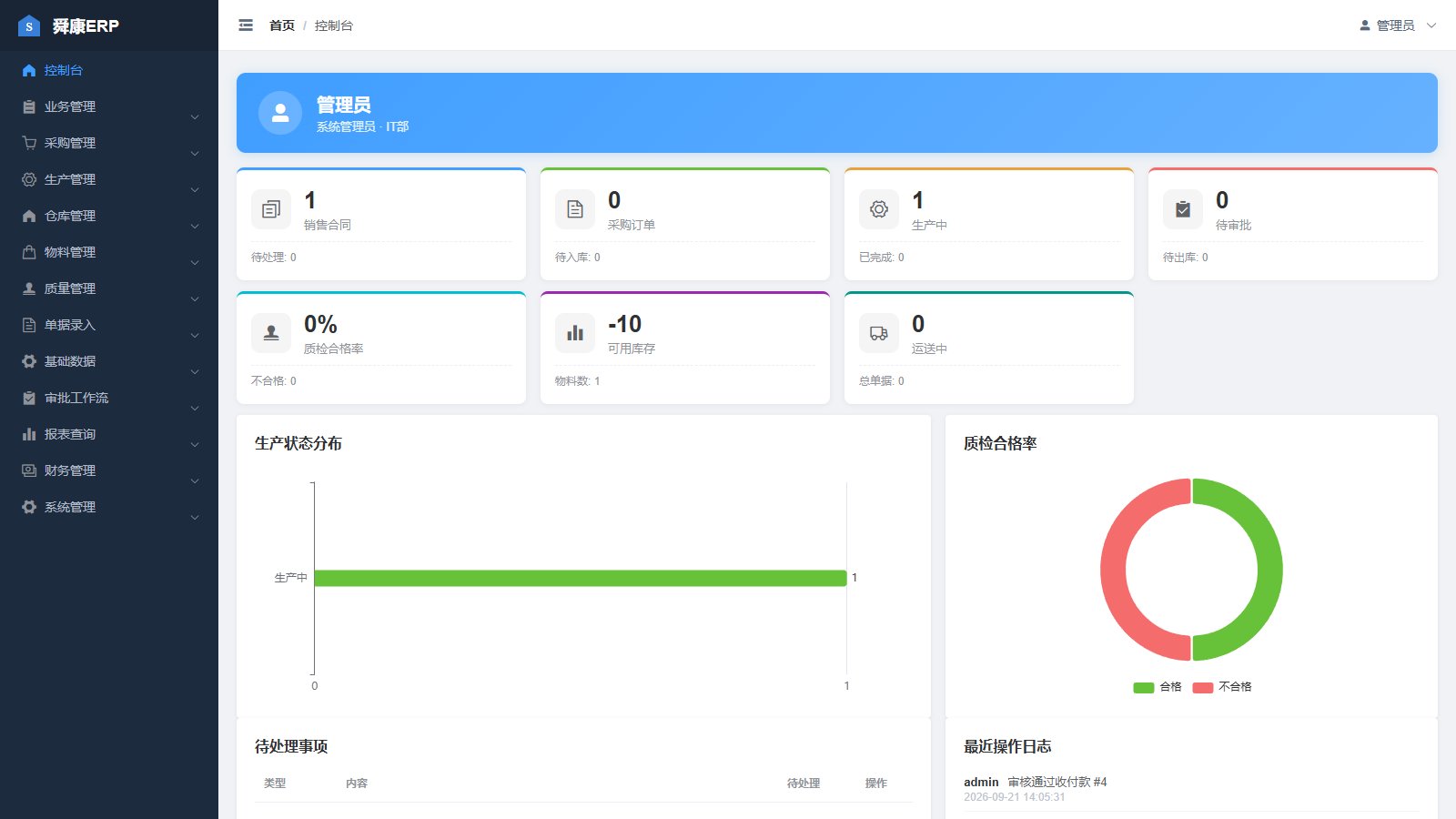Click the 控制台 breadcrumb item
The image size is (1456, 819).
[334, 25]
